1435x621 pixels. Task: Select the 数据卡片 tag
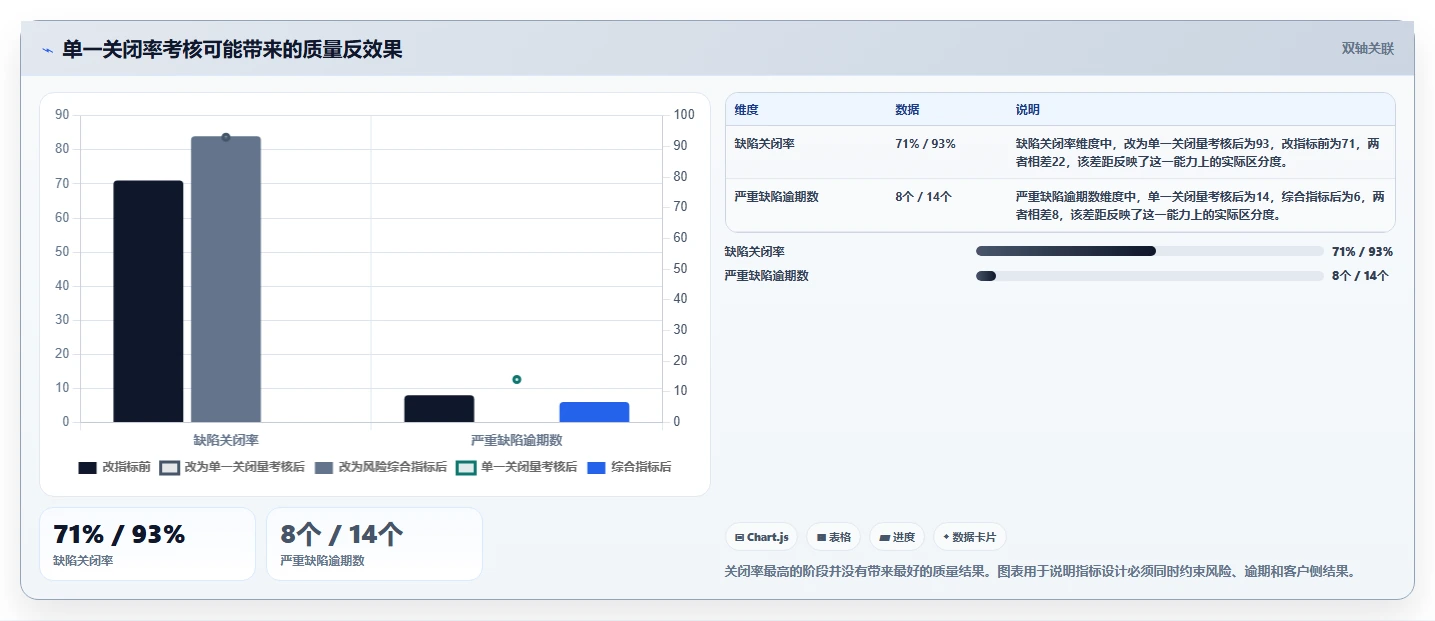pos(969,537)
